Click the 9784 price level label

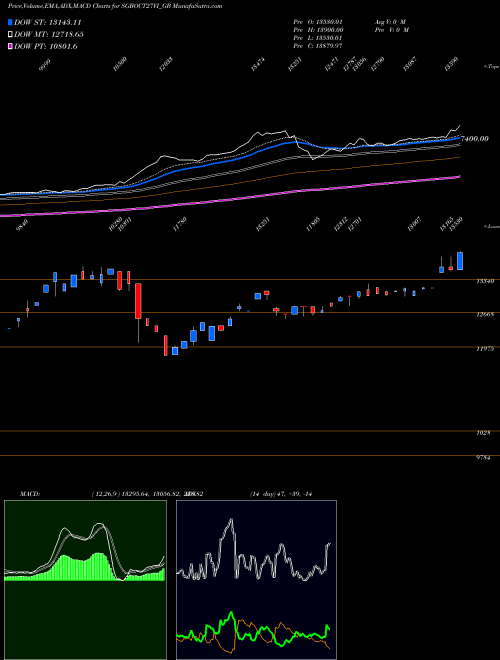pyautogui.click(x=483, y=458)
